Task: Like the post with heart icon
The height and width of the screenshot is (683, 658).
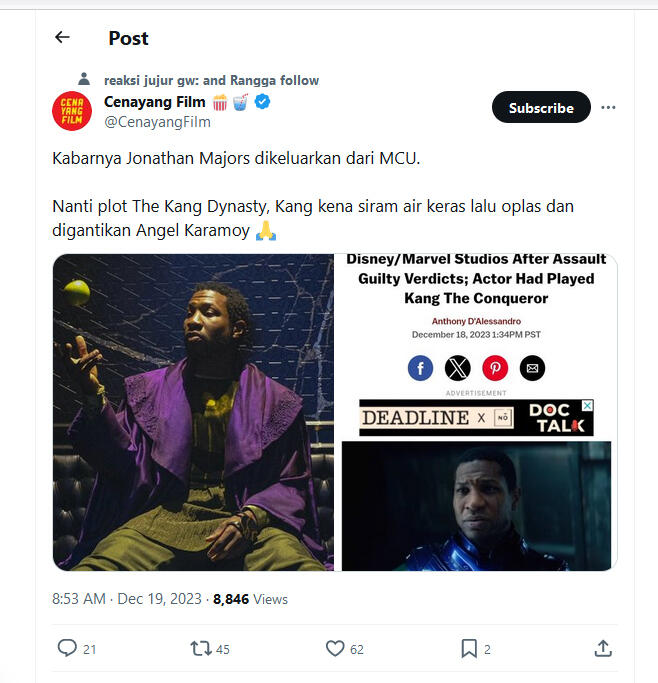Action: [x=335, y=648]
